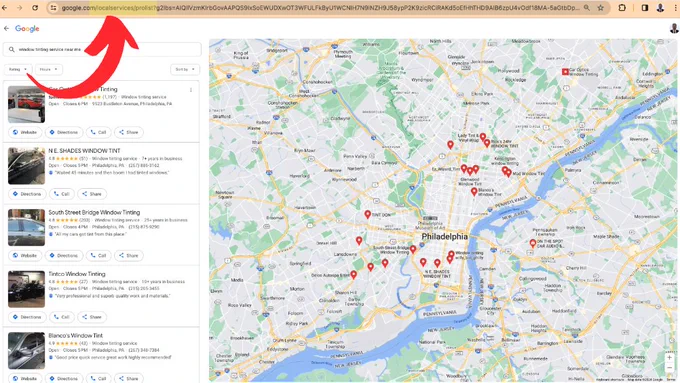Share South Street Bridge Window Tinting

pyautogui.click(x=129, y=255)
